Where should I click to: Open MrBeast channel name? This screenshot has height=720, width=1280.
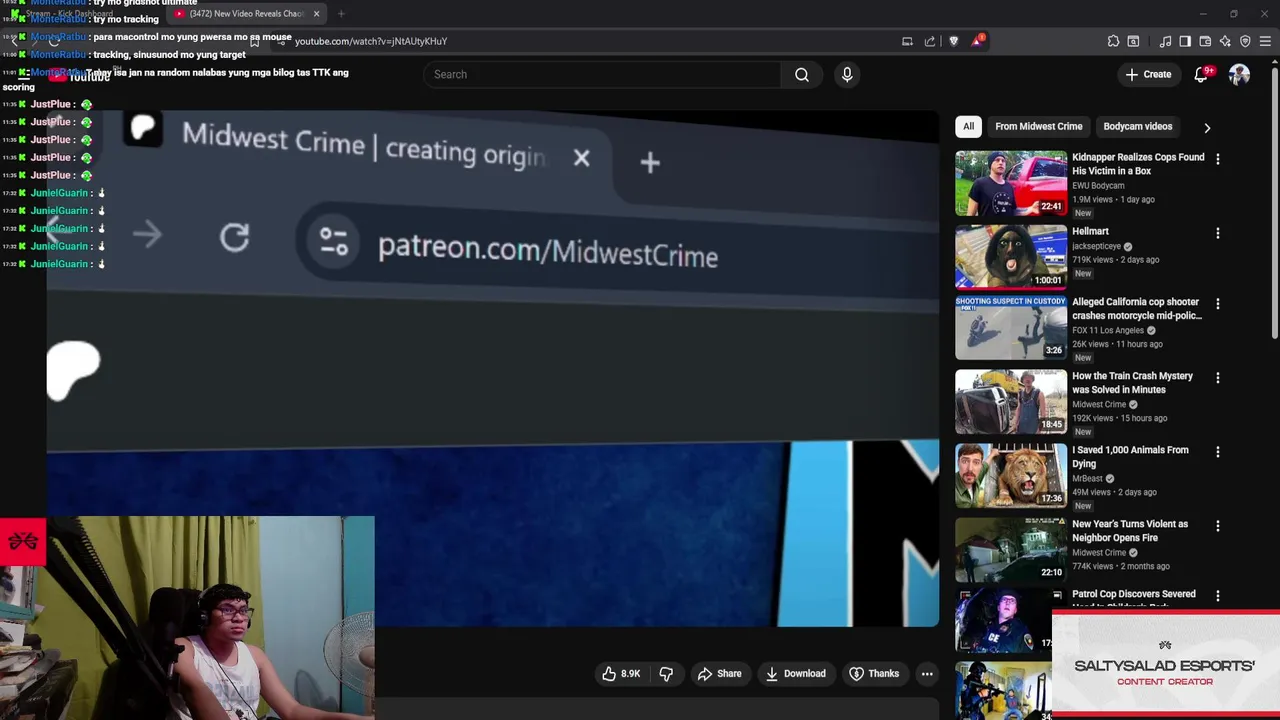(x=1087, y=478)
